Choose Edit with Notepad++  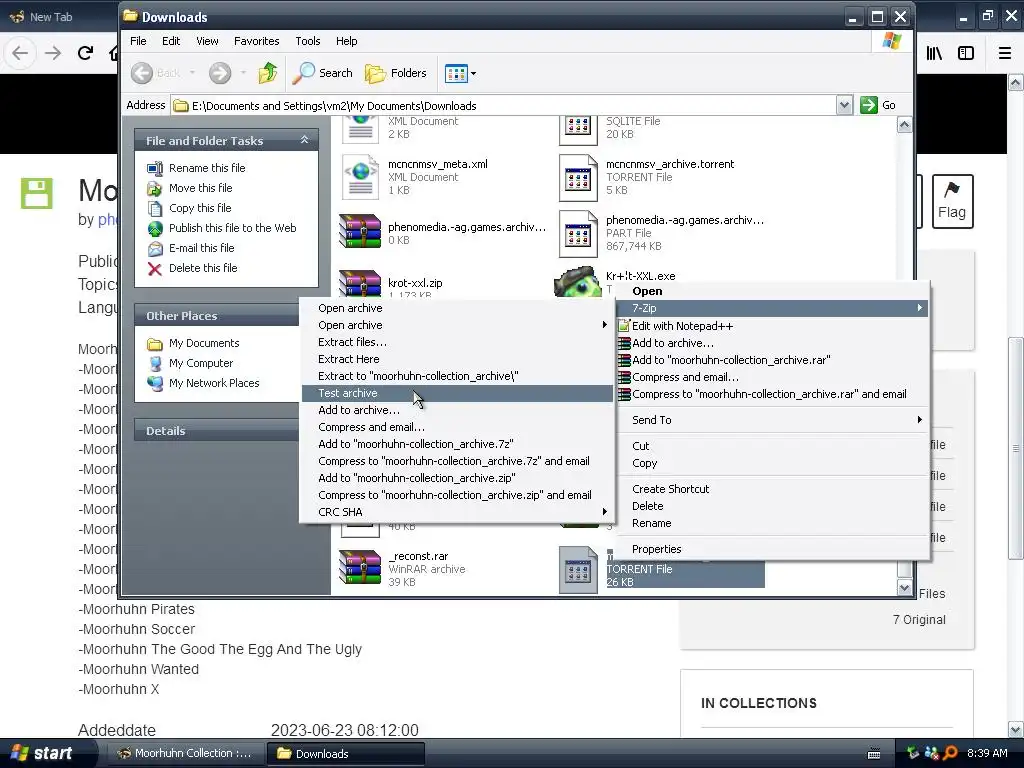[773, 326]
